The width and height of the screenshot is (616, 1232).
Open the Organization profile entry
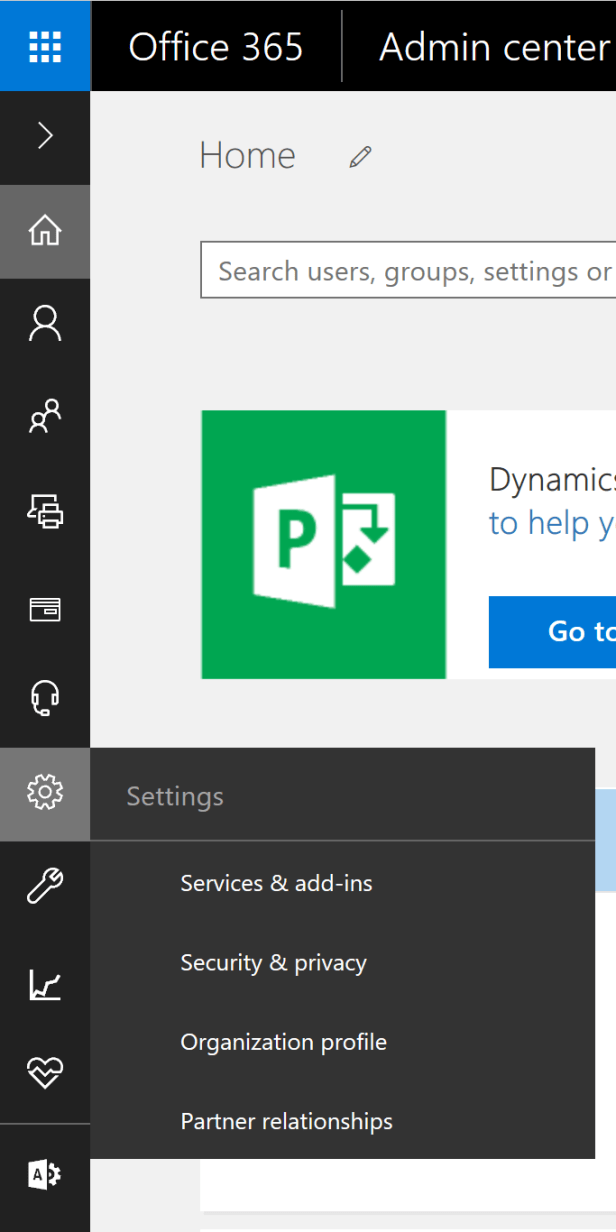point(283,1042)
